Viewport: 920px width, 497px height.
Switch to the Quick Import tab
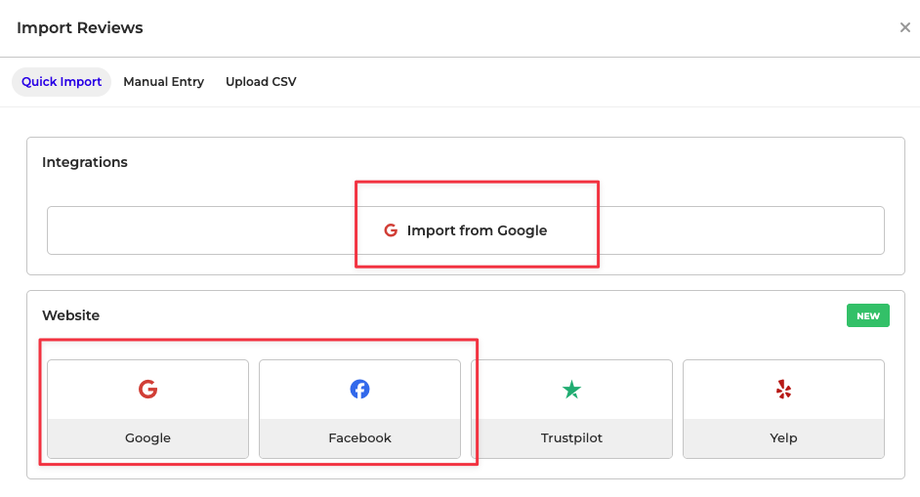[x=61, y=82]
